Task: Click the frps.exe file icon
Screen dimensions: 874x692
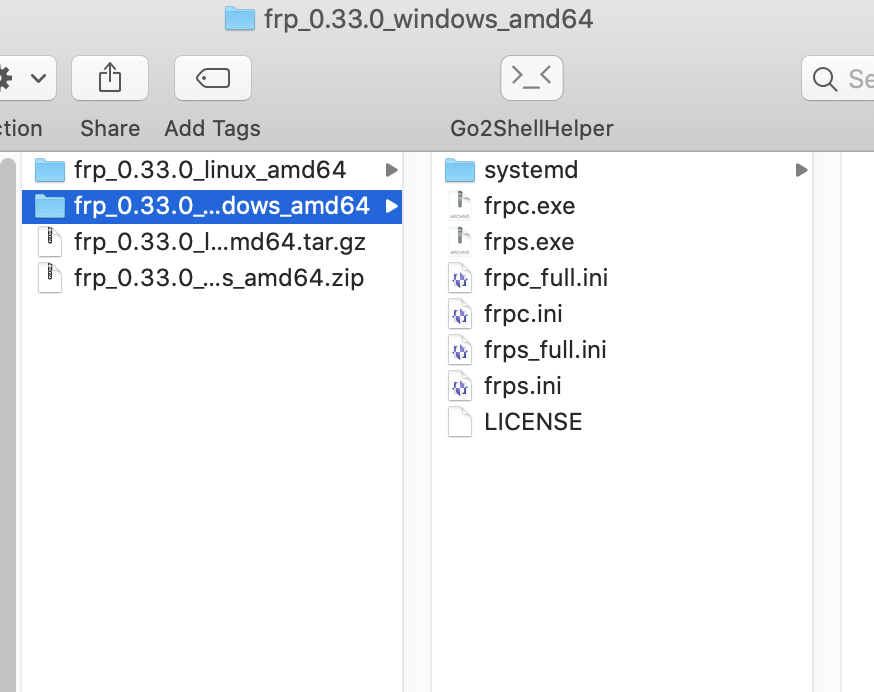Action: coord(459,242)
